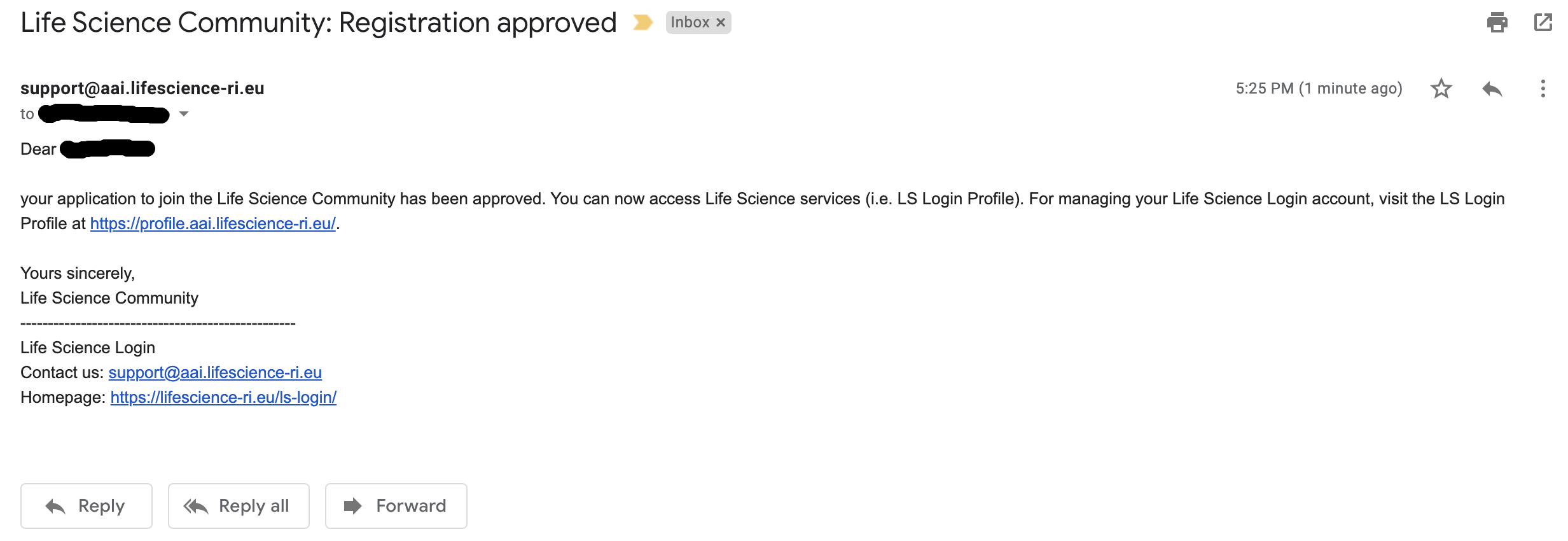Click the Reply all button
This screenshot has width=1568, height=541.
239,506
